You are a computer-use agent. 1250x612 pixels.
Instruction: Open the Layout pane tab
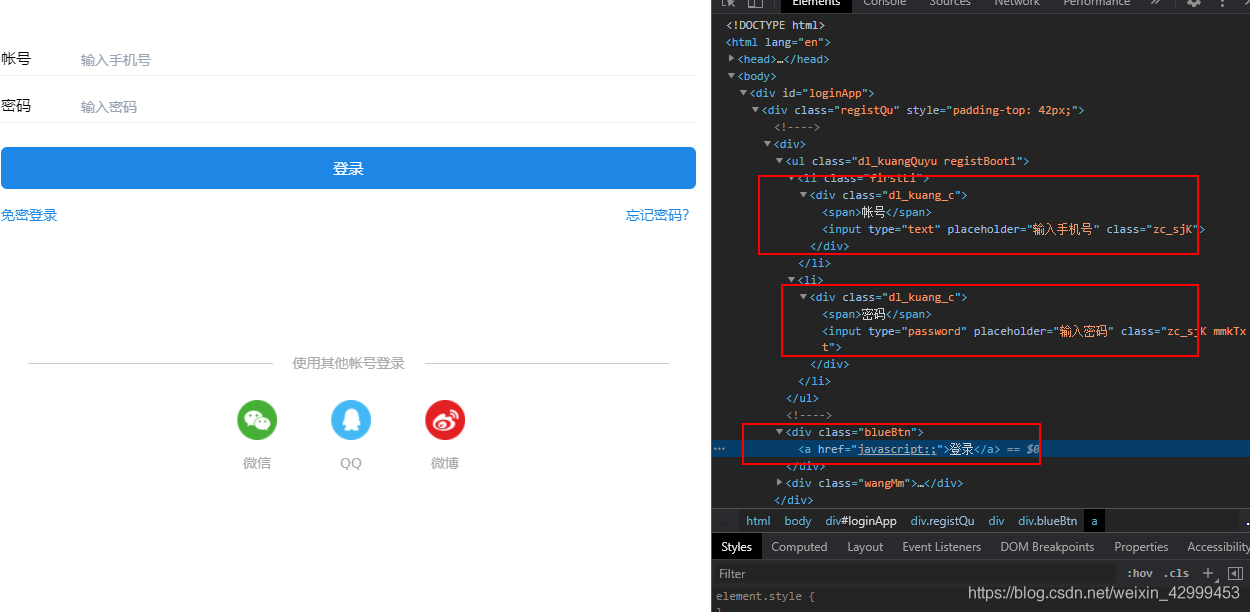tap(865, 547)
